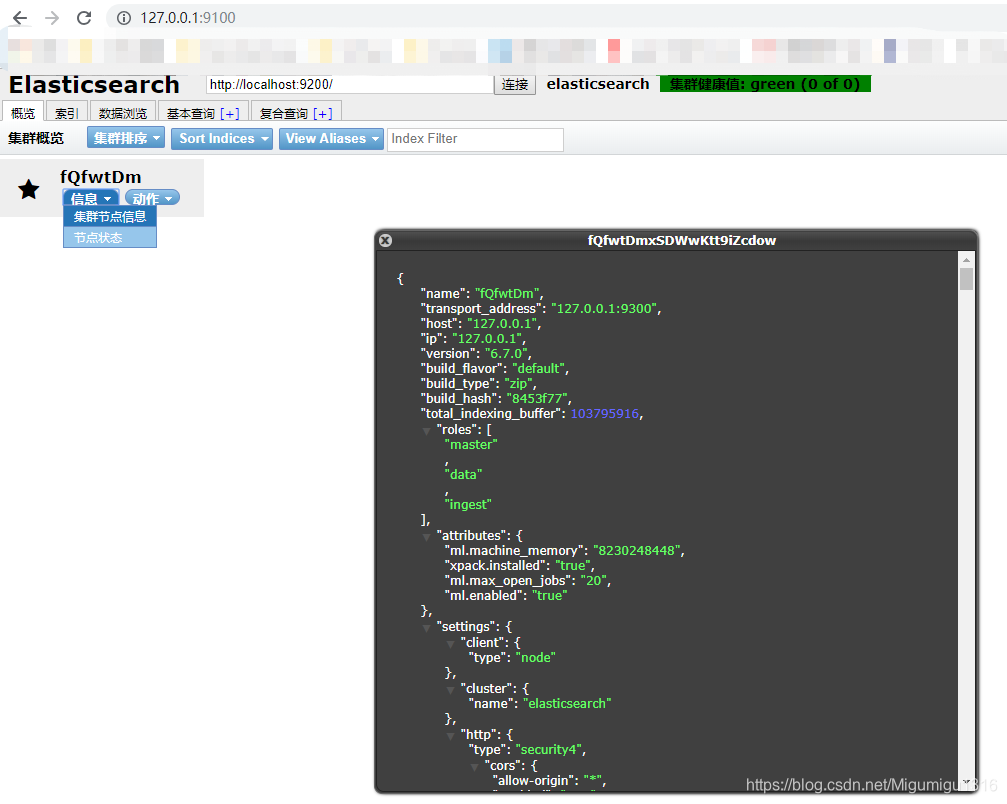Click the "6.7.0" version value
Image resolution: width=1007 pixels, height=804 pixels.
pyautogui.click(x=506, y=354)
